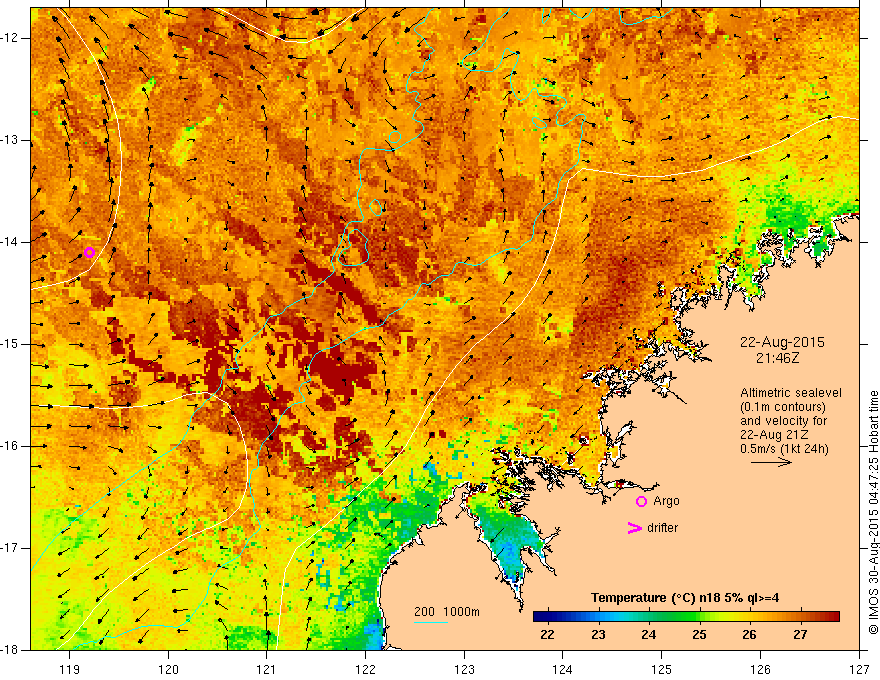
Task: Click the 200 1000m depth label
Action: point(447,612)
